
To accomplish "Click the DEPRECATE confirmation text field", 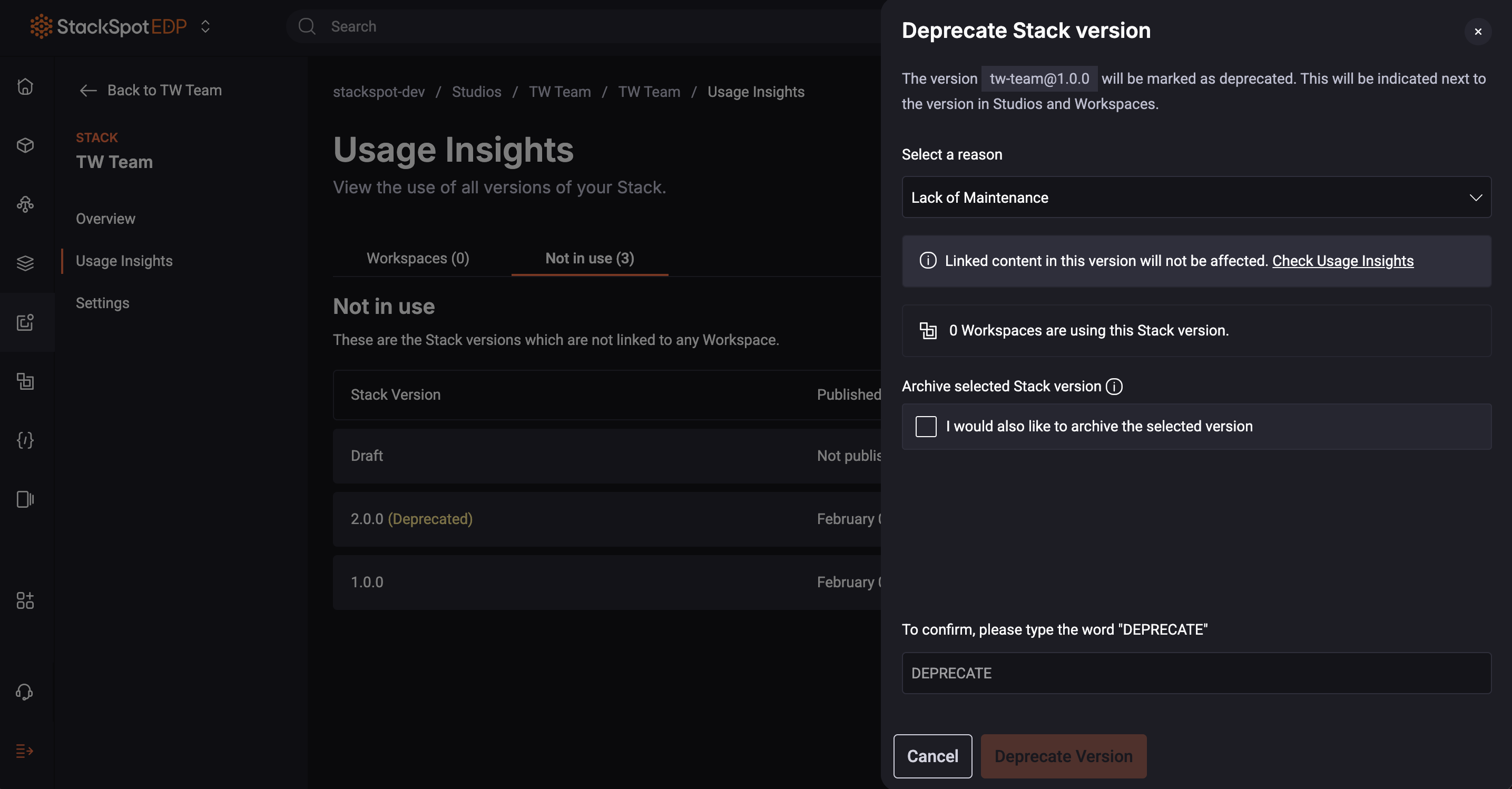I will point(1195,673).
